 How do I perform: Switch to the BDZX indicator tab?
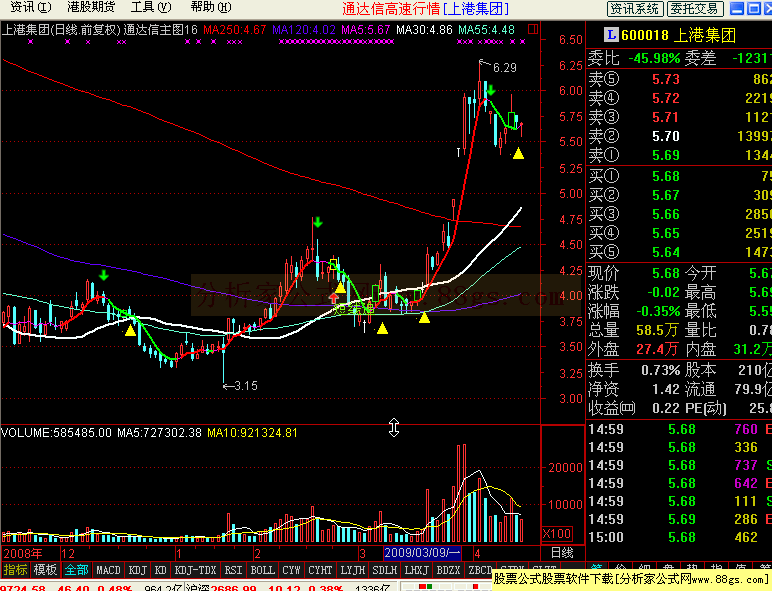pyautogui.click(x=449, y=570)
